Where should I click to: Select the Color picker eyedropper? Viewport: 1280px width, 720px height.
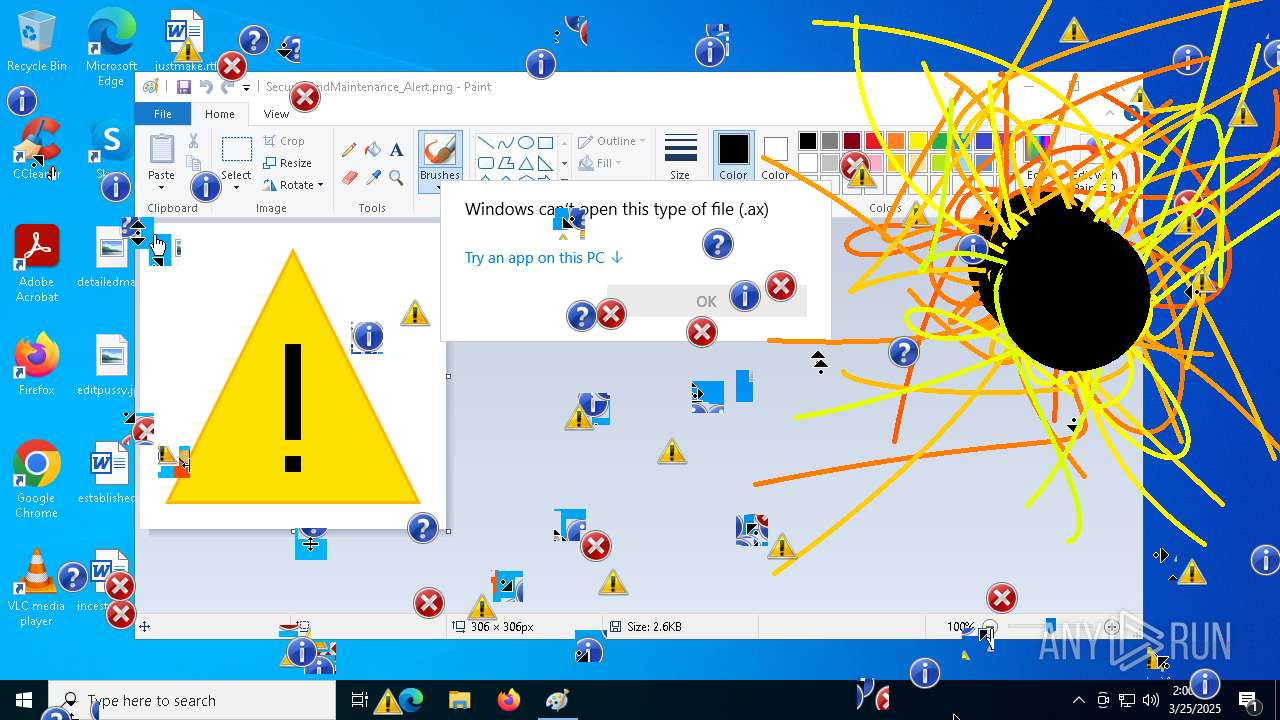click(373, 178)
